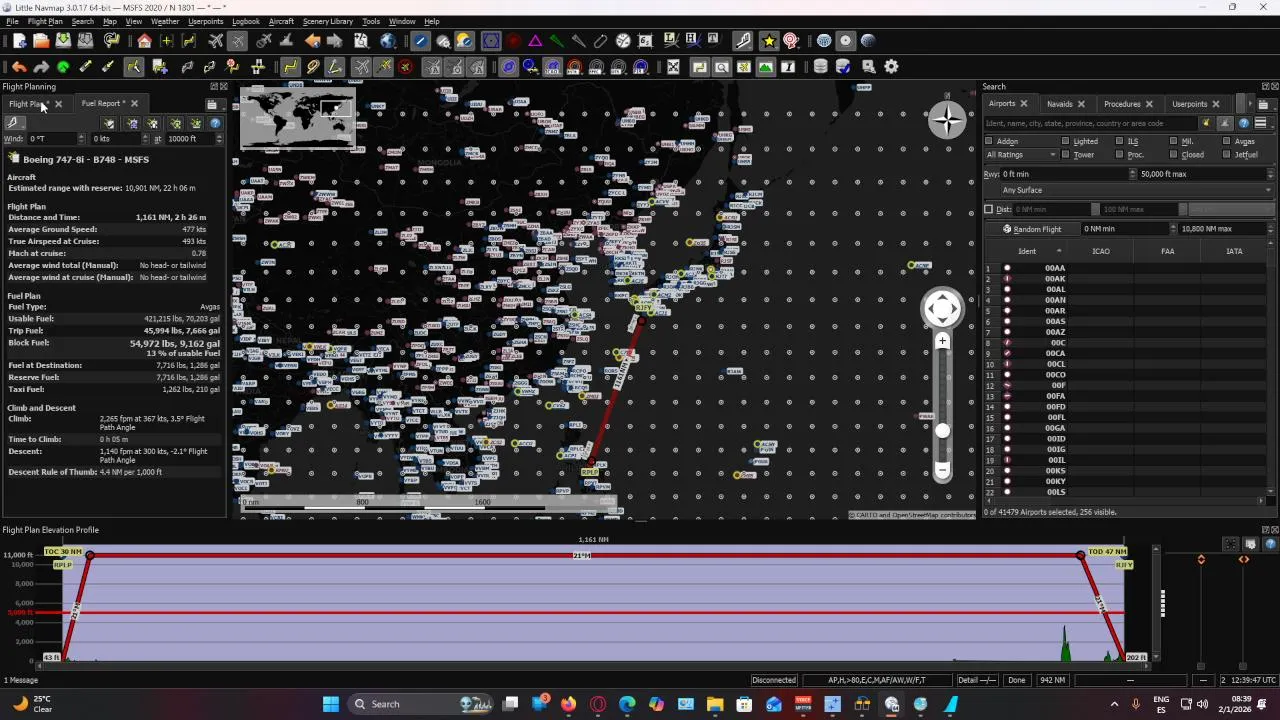The image size is (1280, 720).
Task: Click the green elevation profile window icon
Action: pyautogui.click(x=765, y=67)
